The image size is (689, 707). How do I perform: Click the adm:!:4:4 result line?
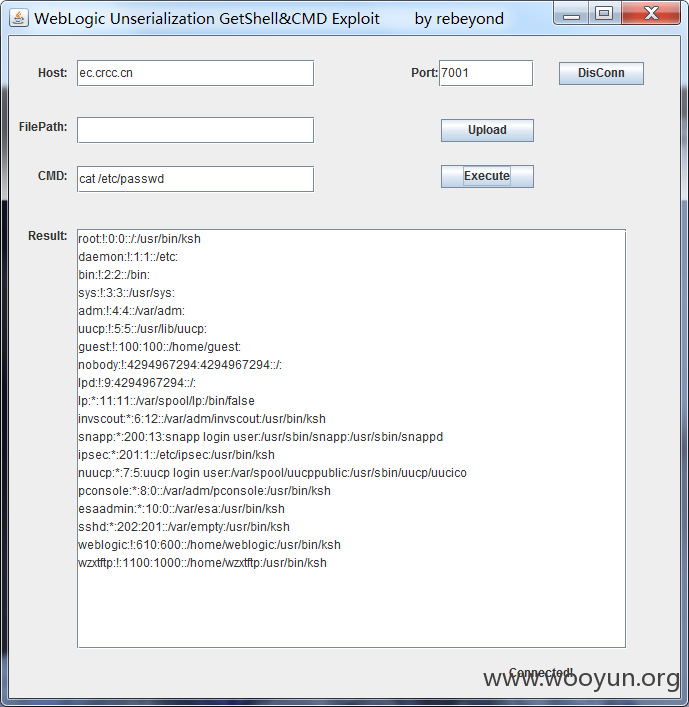pyautogui.click(x=131, y=311)
